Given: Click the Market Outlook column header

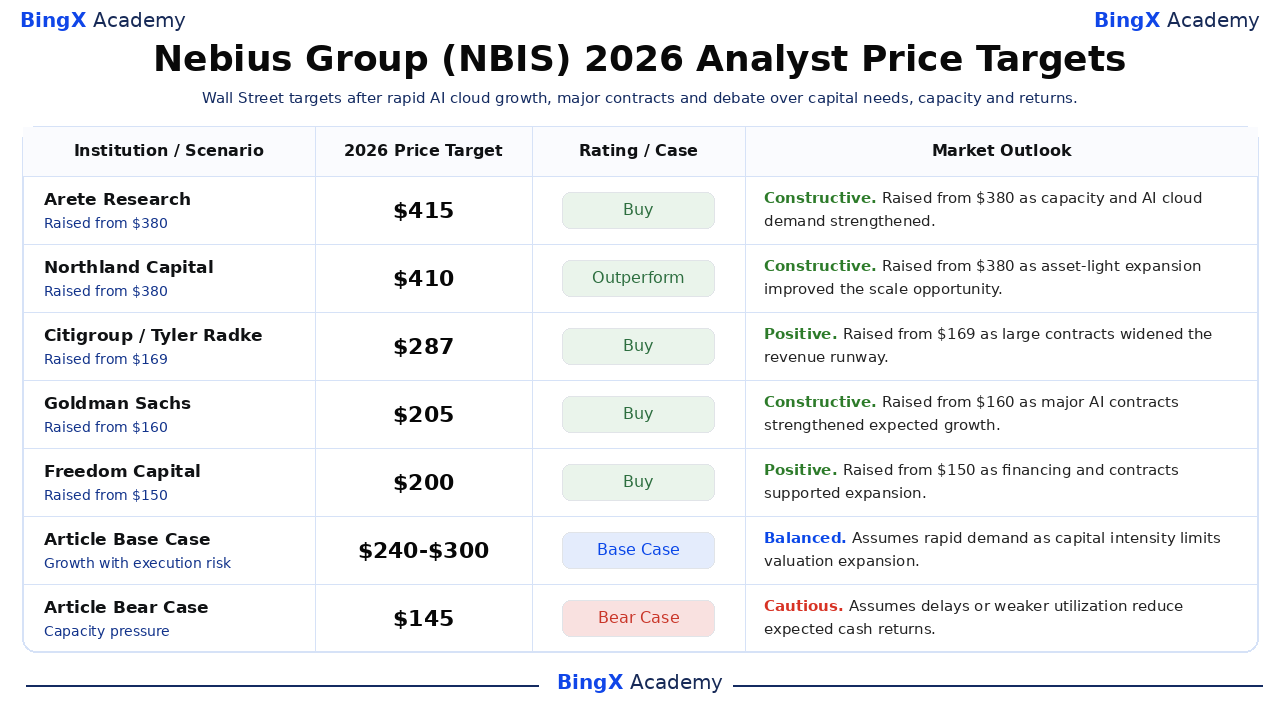Looking at the screenshot, I should click(x=1001, y=151).
